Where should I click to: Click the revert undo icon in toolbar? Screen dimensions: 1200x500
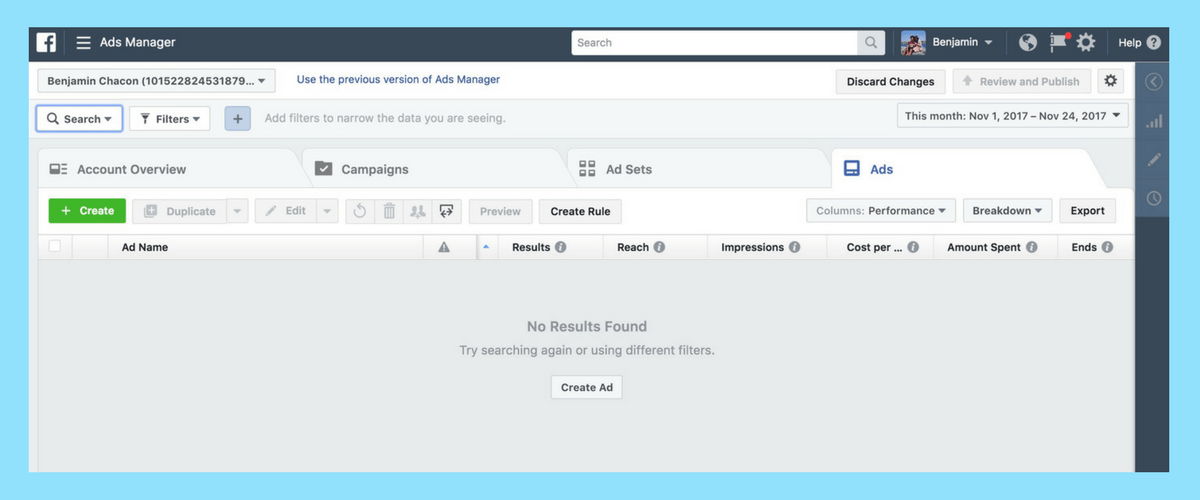361,211
